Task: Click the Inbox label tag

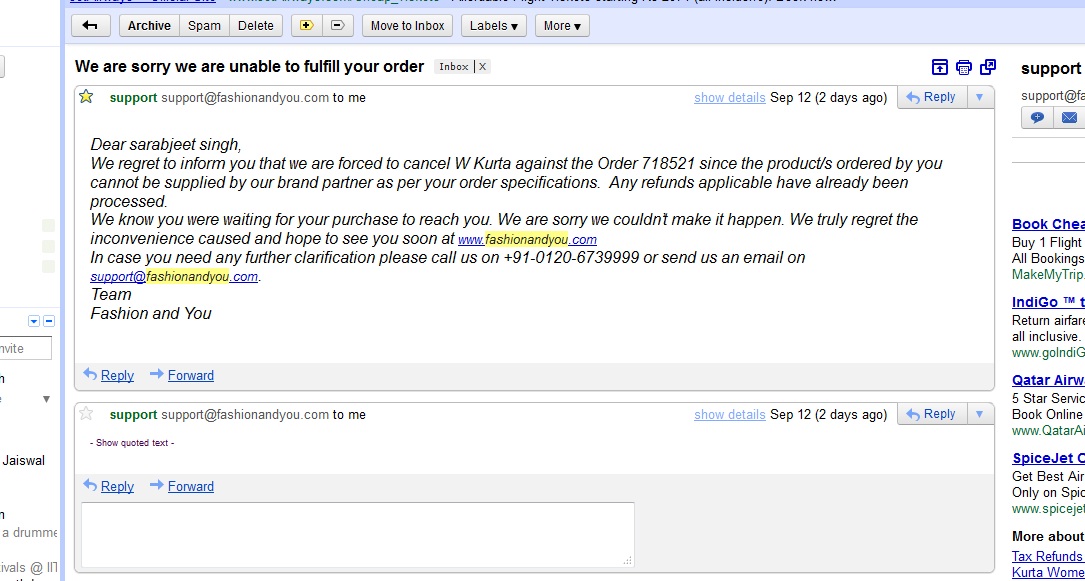Action: (x=453, y=66)
